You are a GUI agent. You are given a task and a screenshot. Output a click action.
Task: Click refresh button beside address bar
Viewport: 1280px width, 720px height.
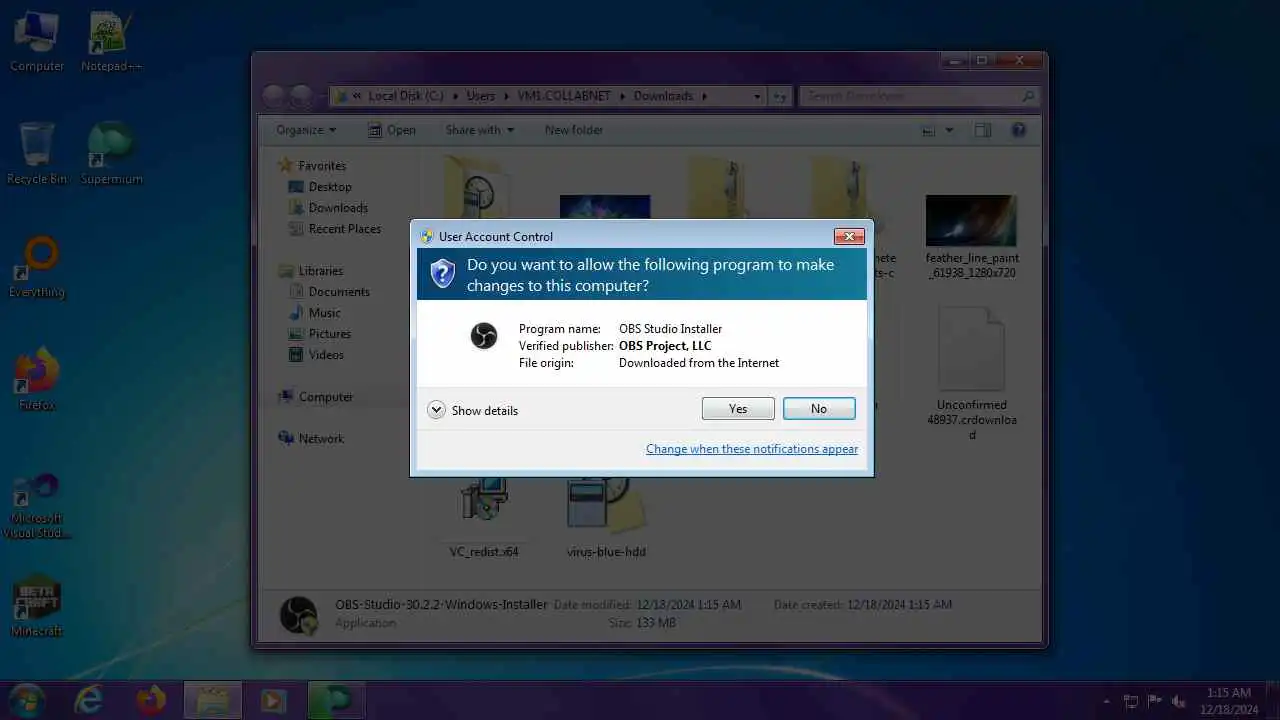tap(780, 96)
